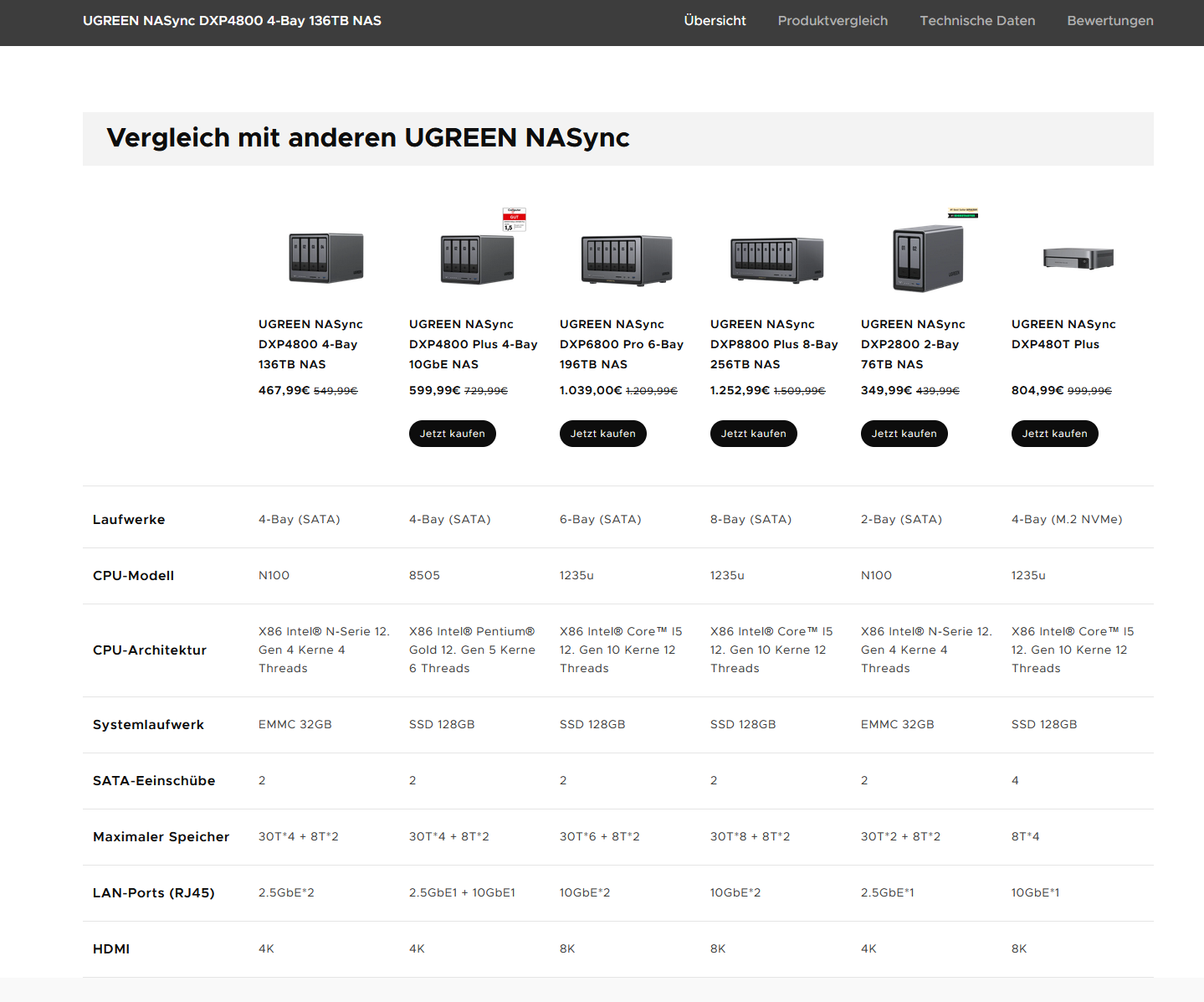The height and width of the screenshot is (1002, 1204).
Task: Open DXP6800 Pro 6-Bay product image
Action: pyautogui.click(x=627, y=260)
